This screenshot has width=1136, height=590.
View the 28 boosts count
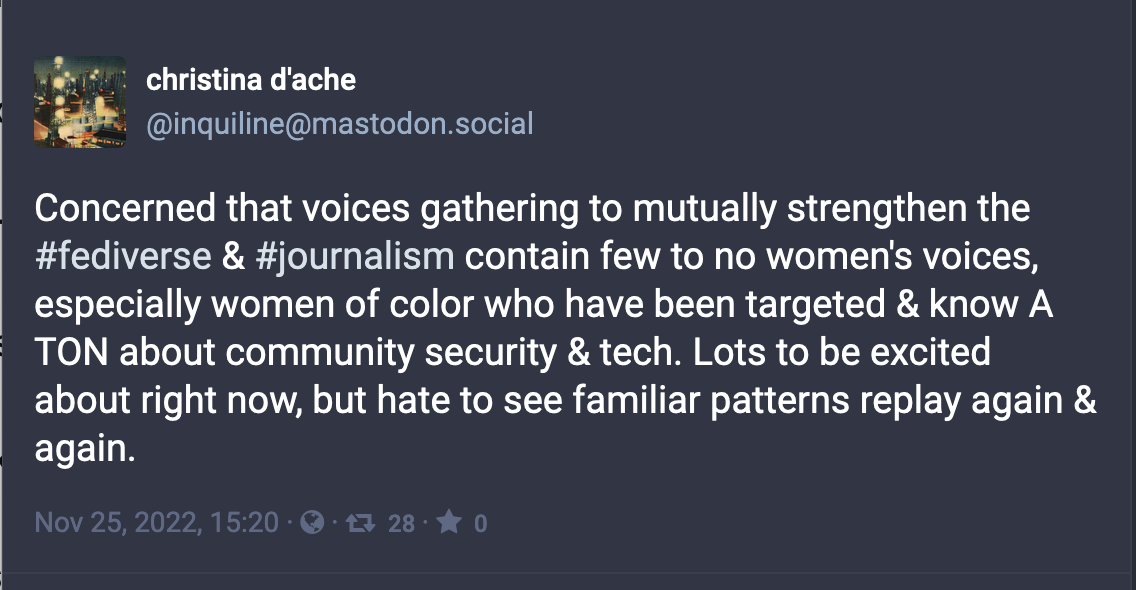(401, 523)
